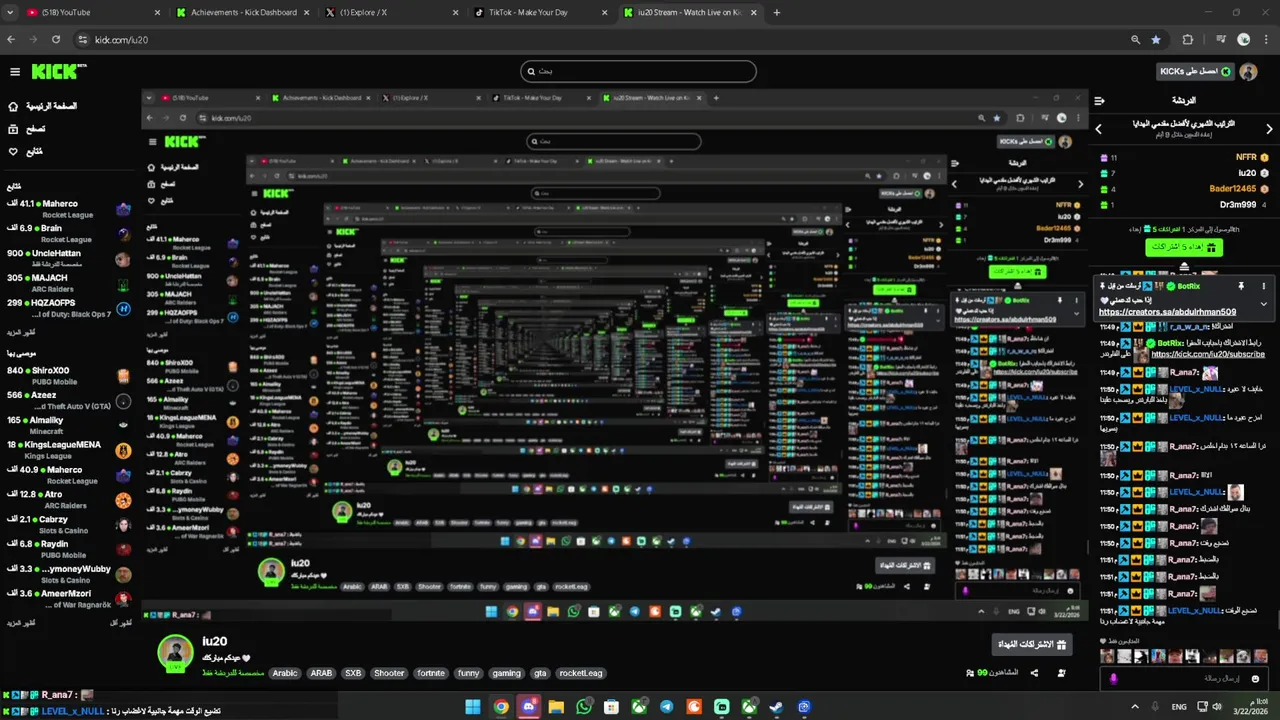The height and width of the screenshot is (720, 1280).
Task: Open KingsLeagueMENA channel
Action: point(68,450)
